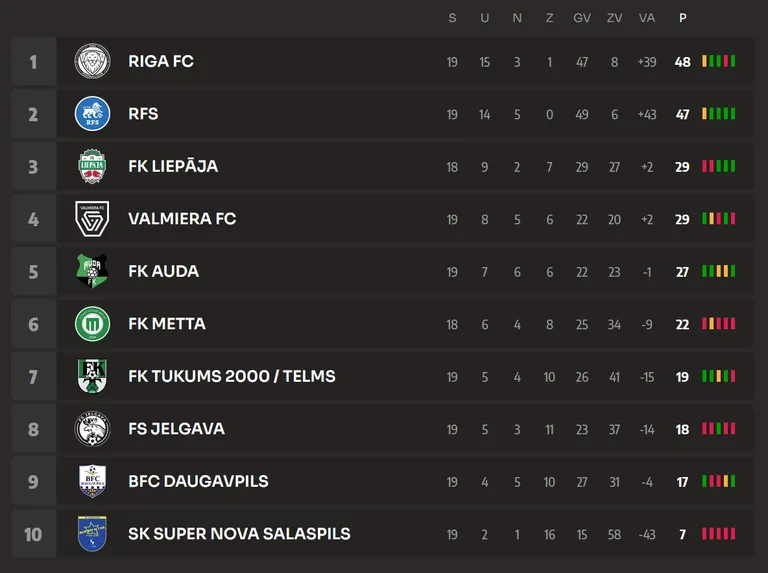This screenshot has height=573, width=768.
Task: Click the FK Auda green badge
Action: coord(92,271)
